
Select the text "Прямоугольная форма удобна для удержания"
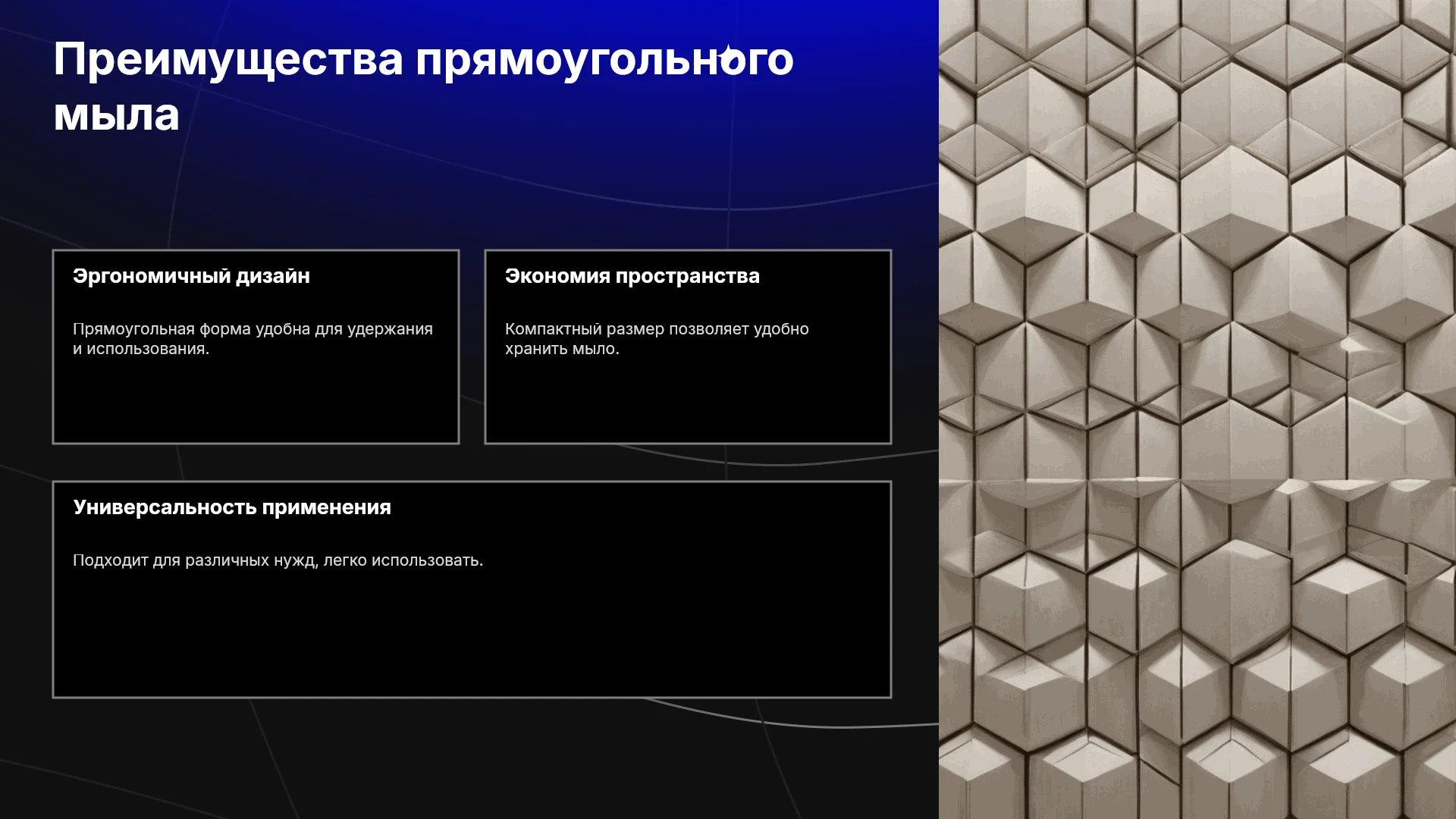coord(253,329)
